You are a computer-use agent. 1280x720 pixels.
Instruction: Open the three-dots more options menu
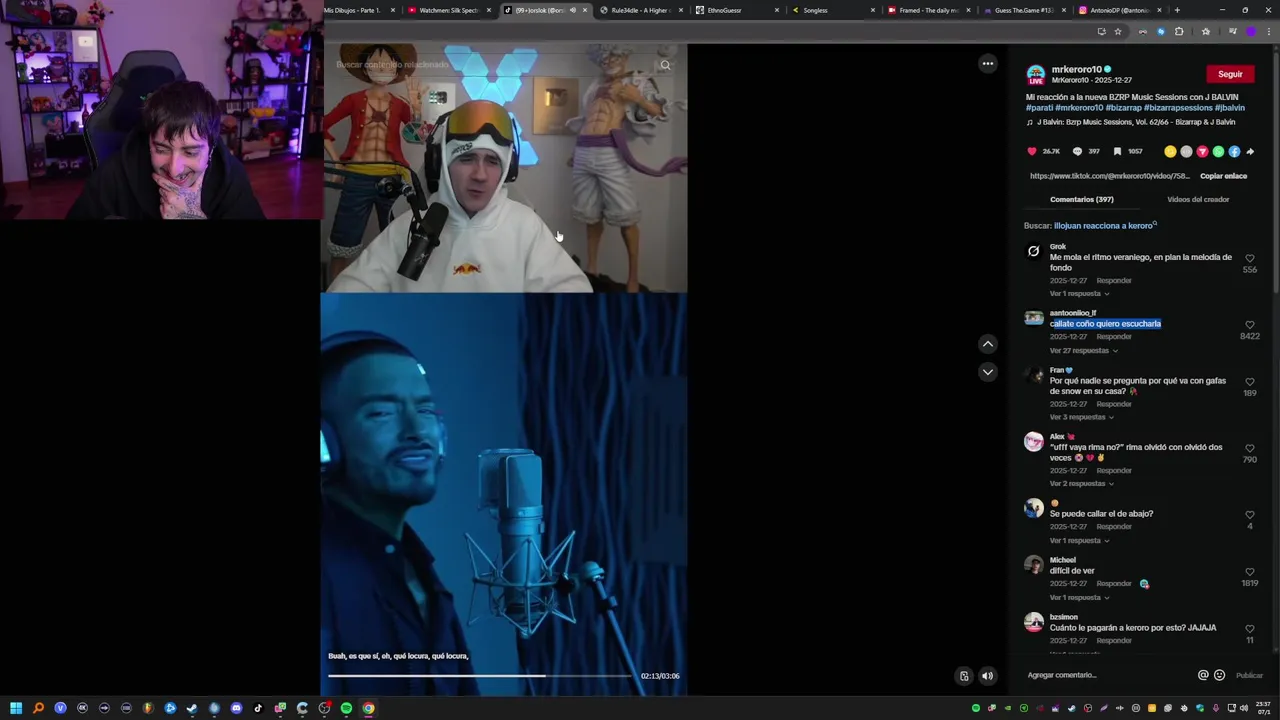tap(988, 64)
